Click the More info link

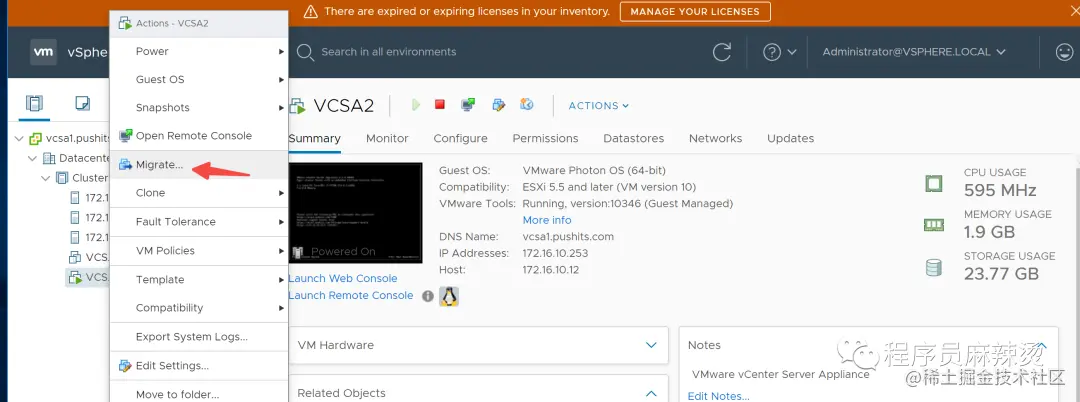click(547, 220)
